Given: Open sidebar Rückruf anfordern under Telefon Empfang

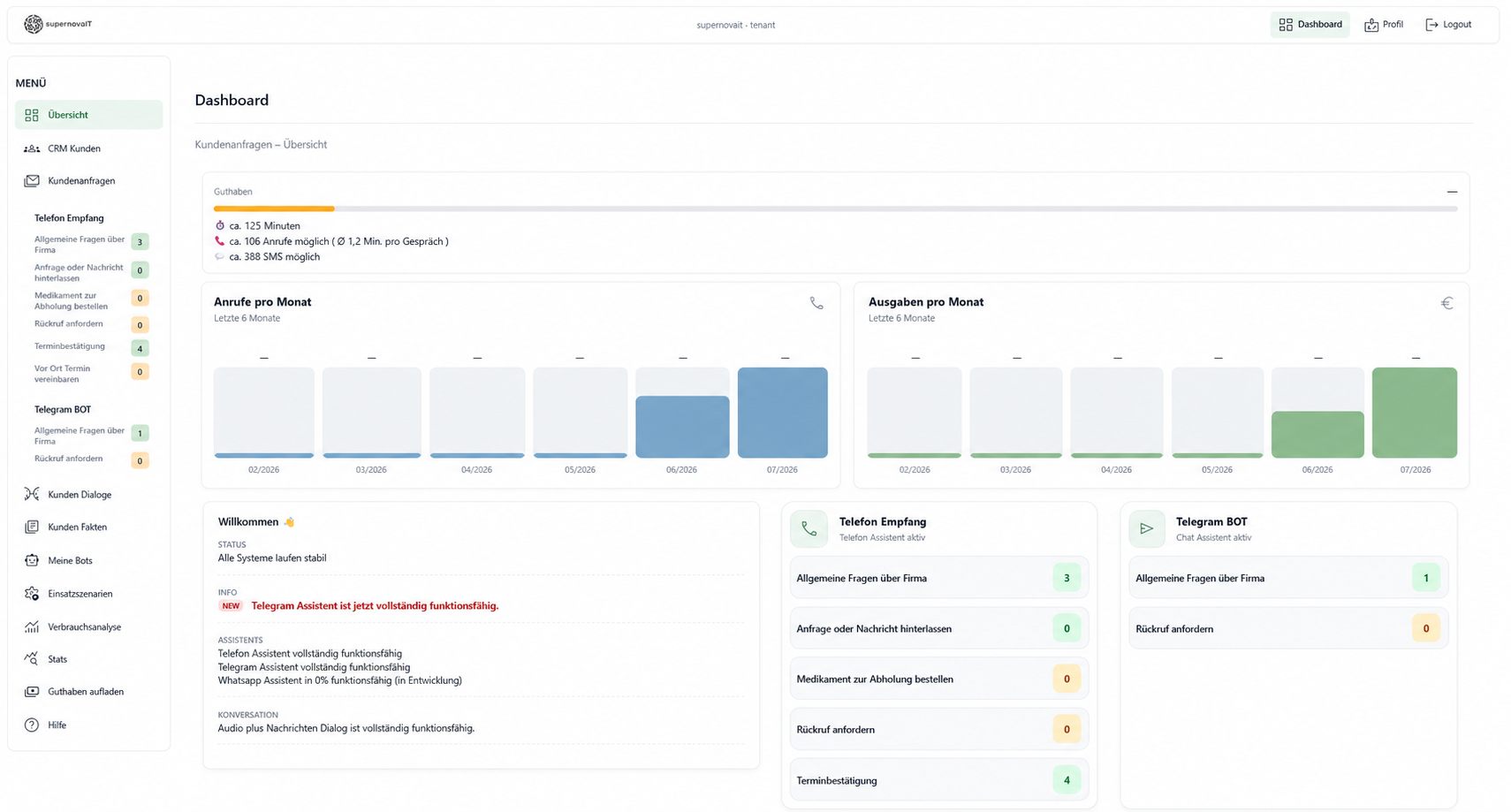Looking at the screenshot, I should click(90, 324).
